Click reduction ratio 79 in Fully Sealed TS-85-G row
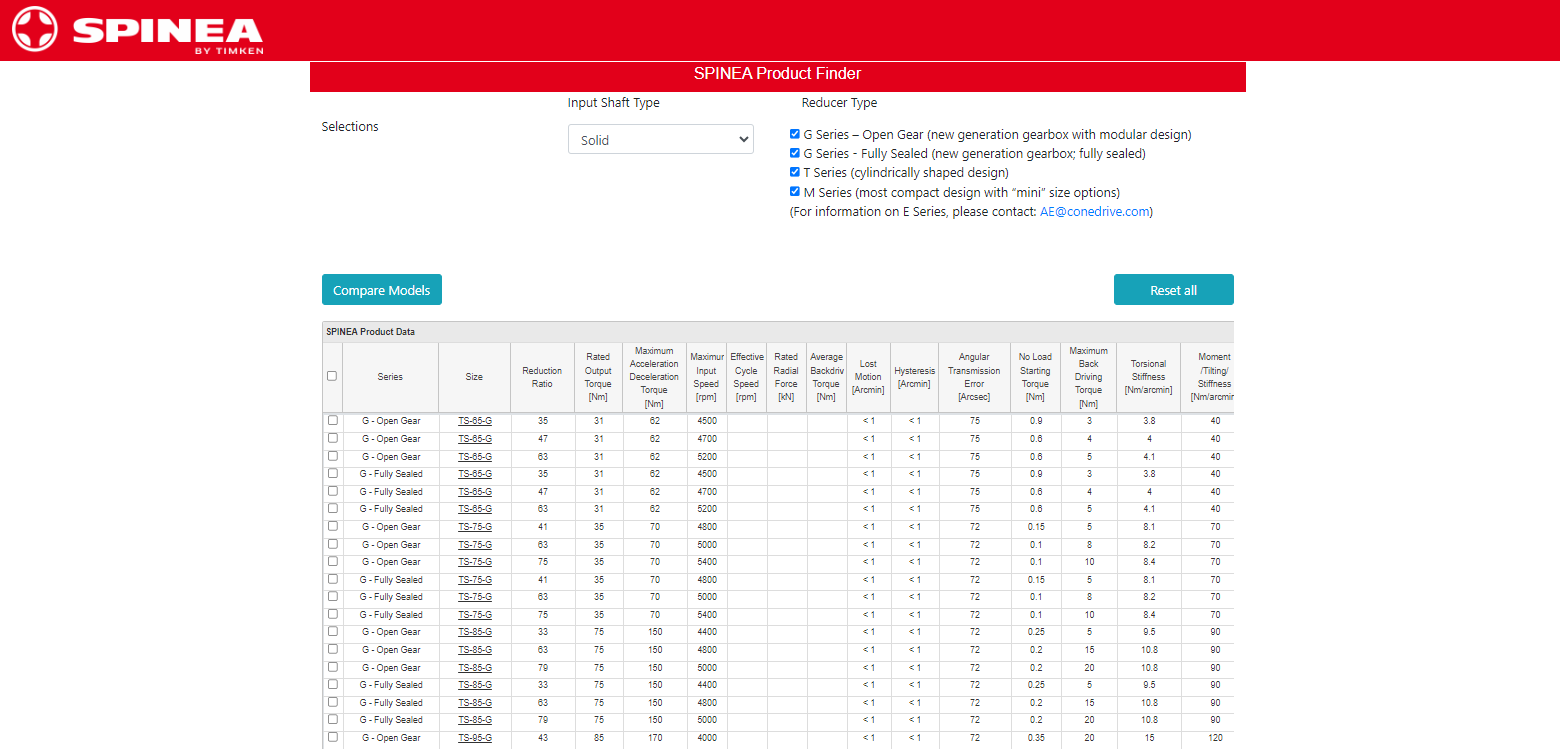Image resolution: width=1560 pixels, height=749 pixels. pyautogui.click(x=542, y=720)
